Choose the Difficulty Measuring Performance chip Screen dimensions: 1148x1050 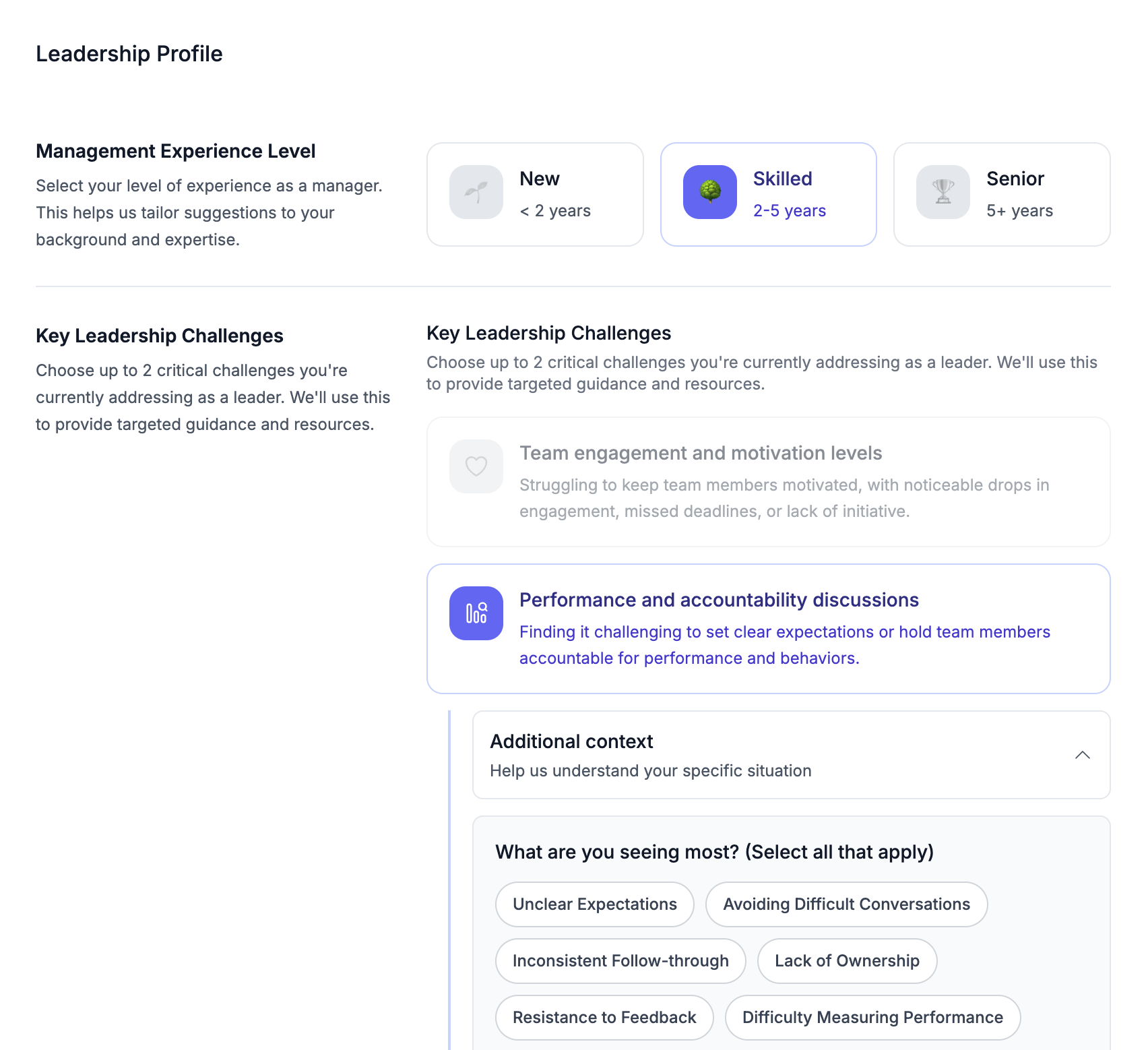[x=872, y=1018]
